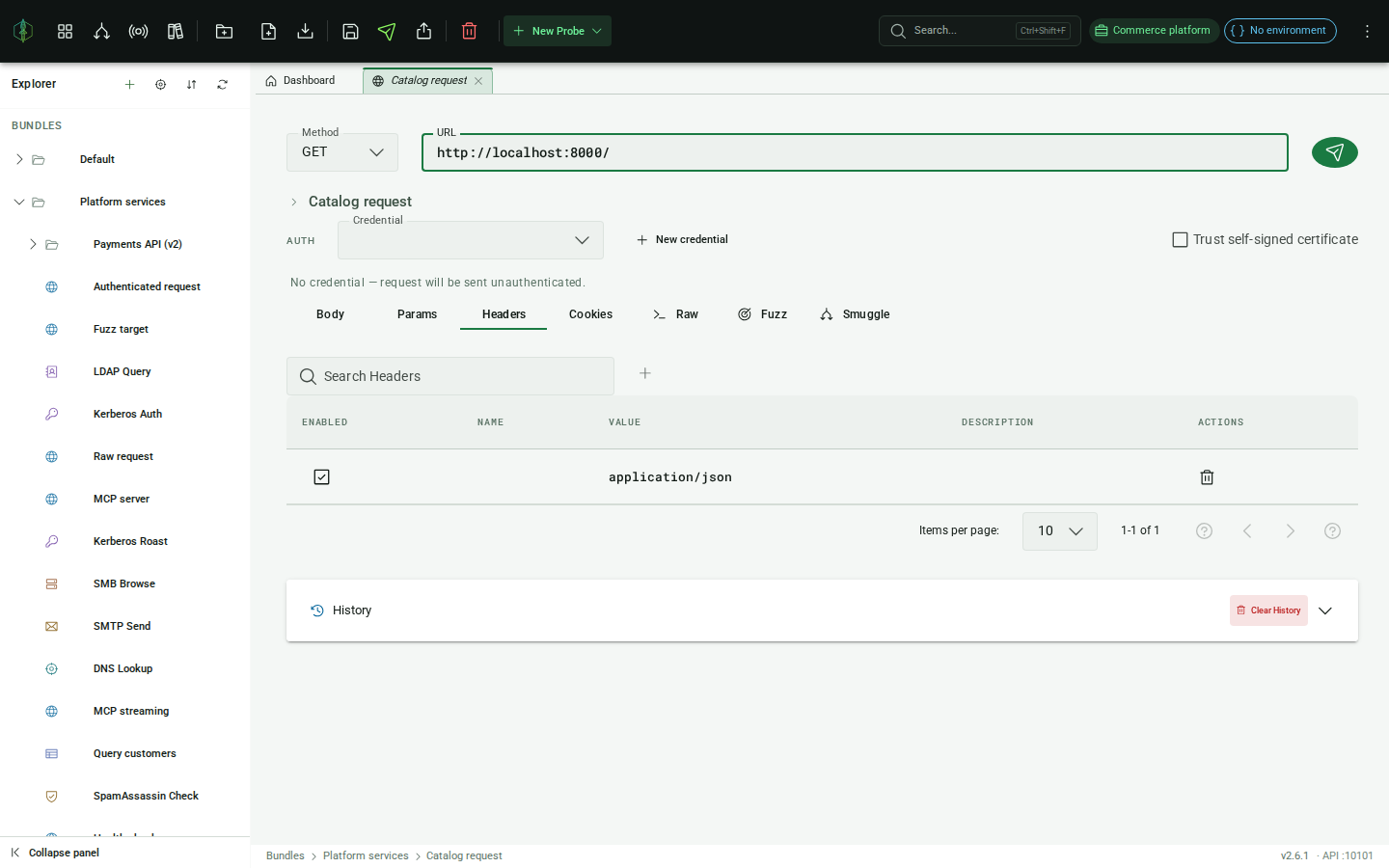
Task: Switch to the Dashboard tab
Action: 300,81
